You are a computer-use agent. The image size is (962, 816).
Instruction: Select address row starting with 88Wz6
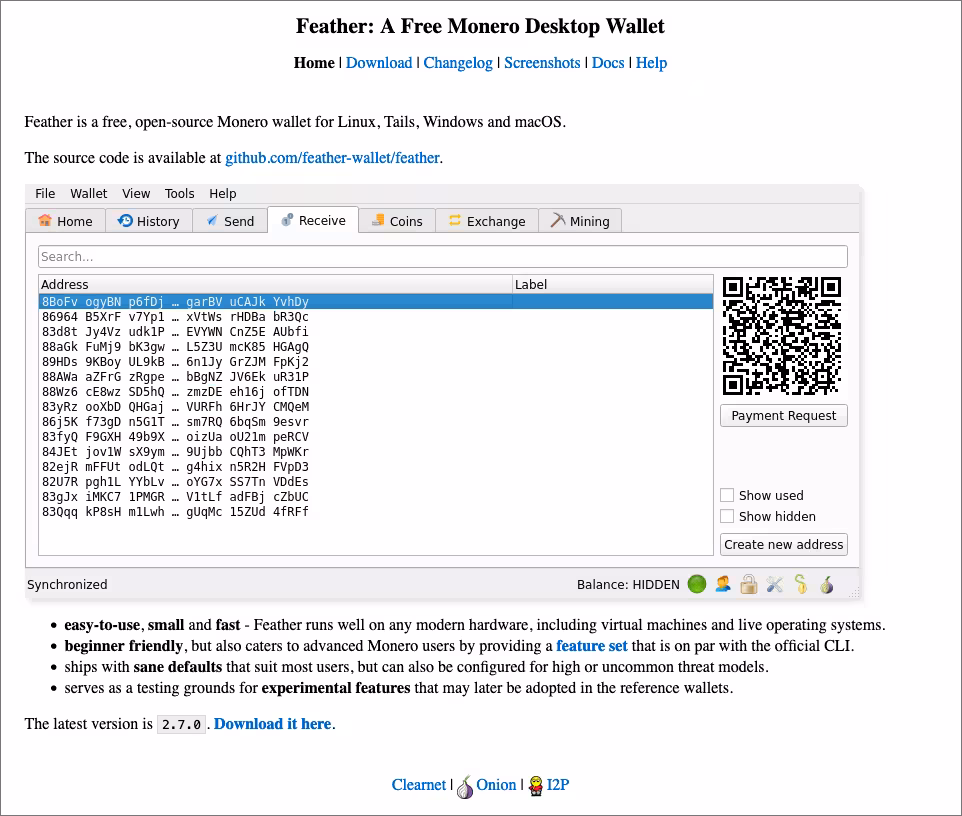click(x=375, y=391)
